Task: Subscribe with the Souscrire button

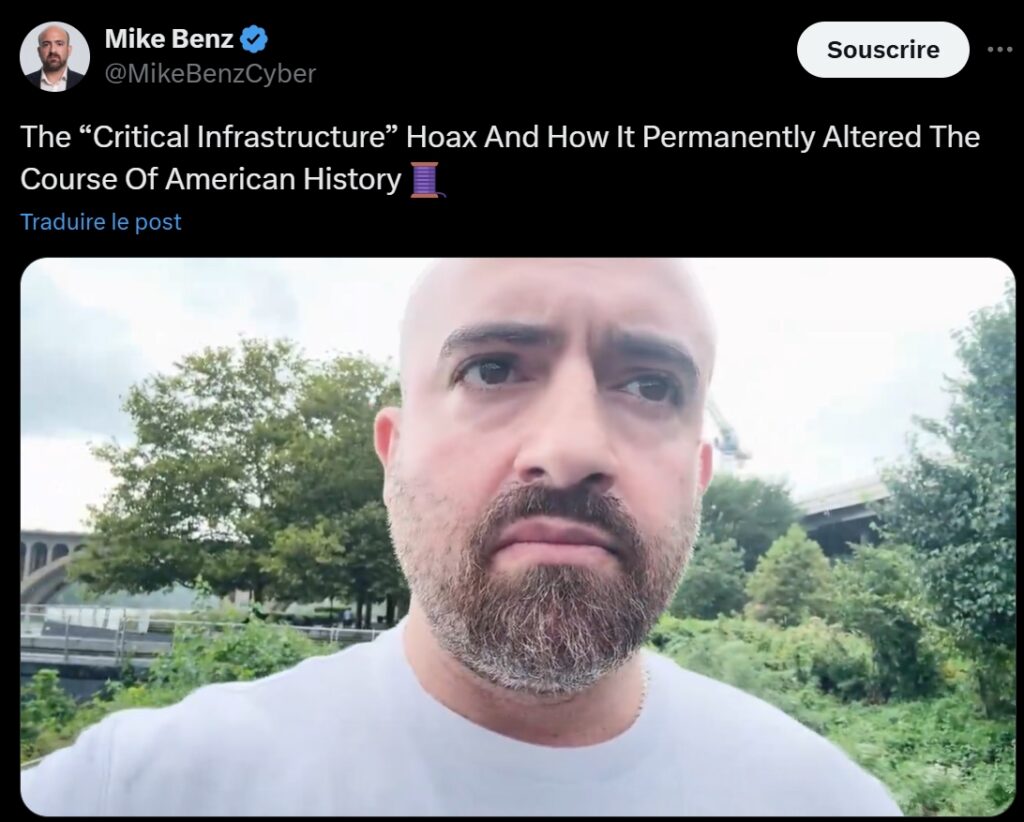Action: [883, 50]
